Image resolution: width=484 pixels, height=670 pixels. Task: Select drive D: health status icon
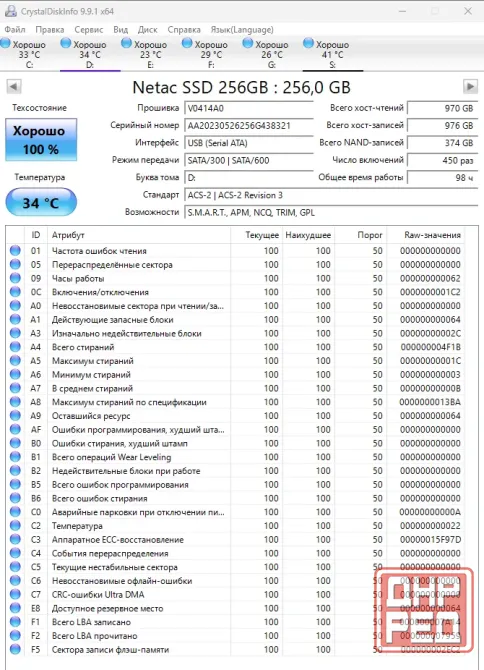coord(66,43)
